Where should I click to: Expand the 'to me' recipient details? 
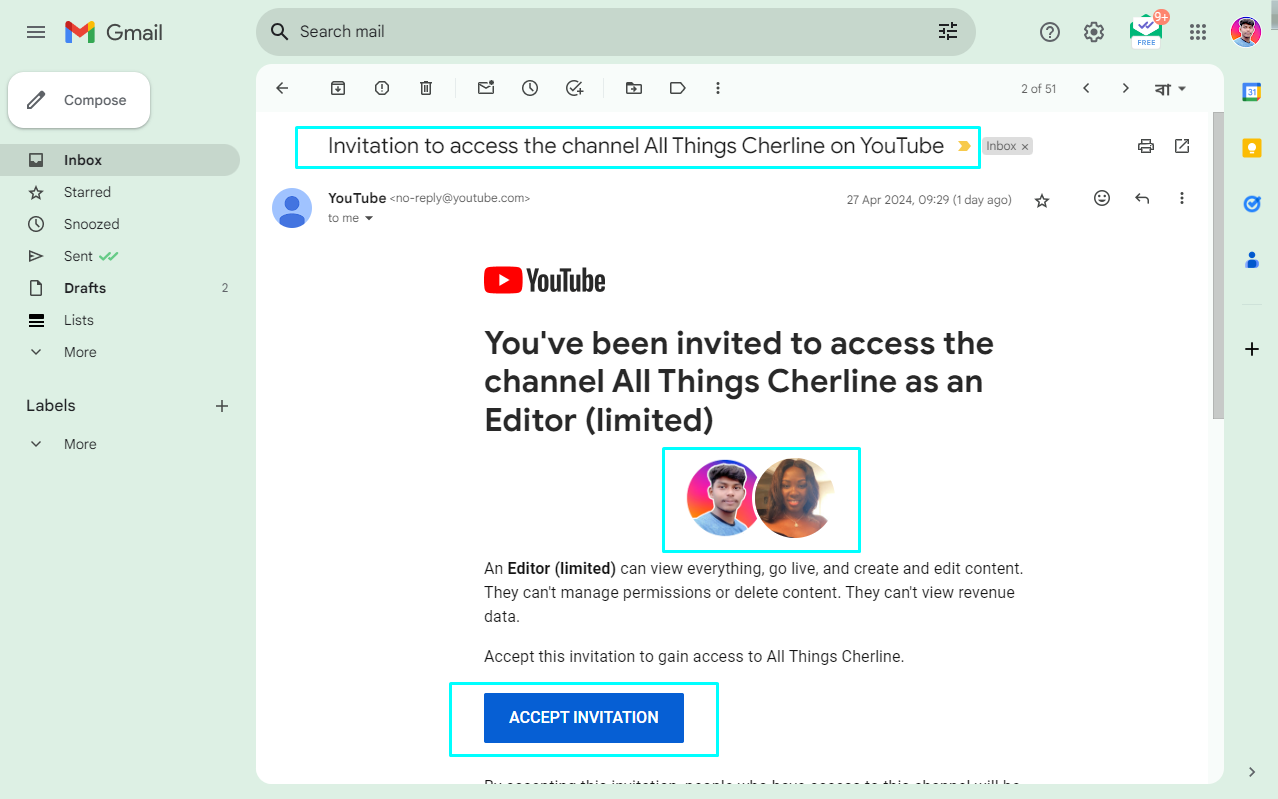(x=368, y=218)
